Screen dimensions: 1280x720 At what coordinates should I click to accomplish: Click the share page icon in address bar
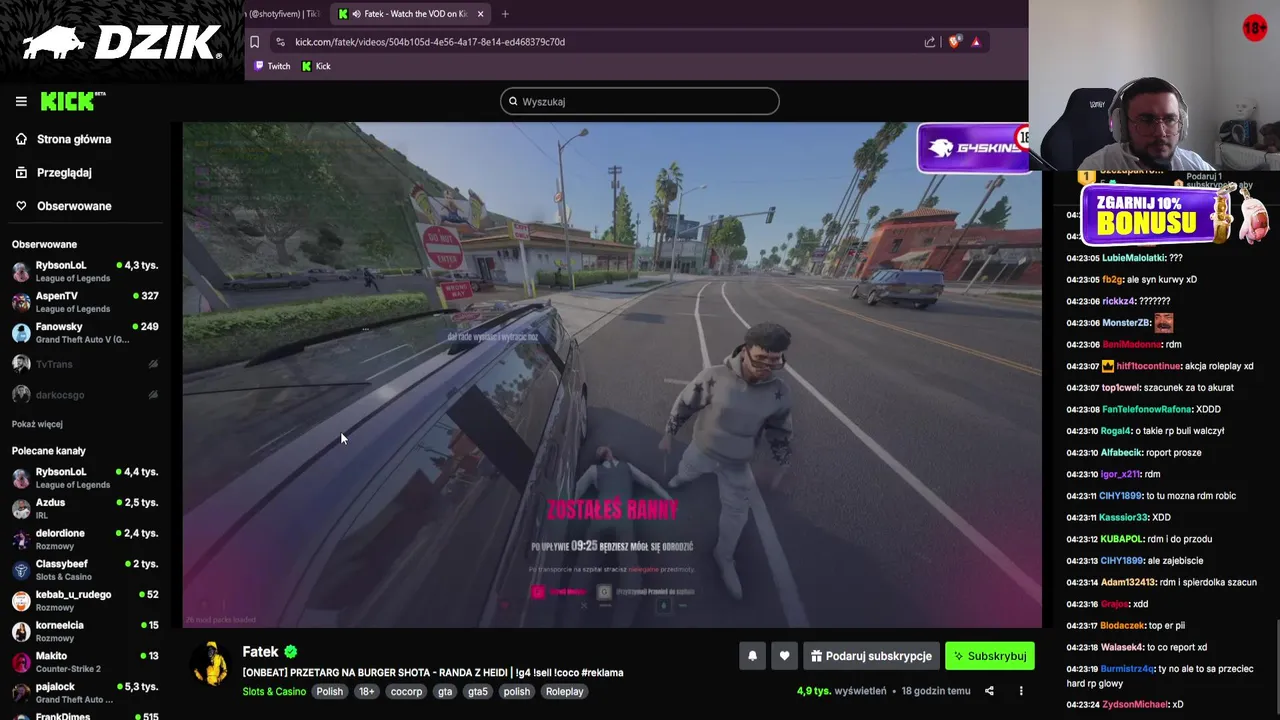[x=930, y=42]
